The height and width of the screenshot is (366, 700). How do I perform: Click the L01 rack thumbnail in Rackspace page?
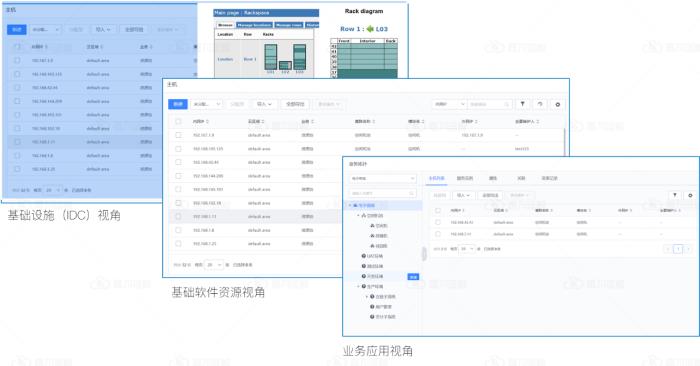(x=271, y=57)
